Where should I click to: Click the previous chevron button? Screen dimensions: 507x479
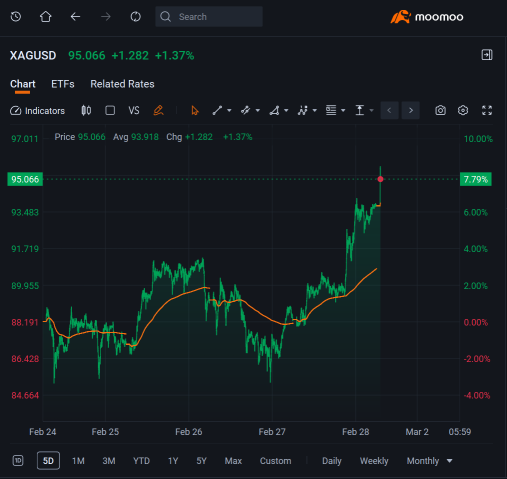click(x=390, y=110)
